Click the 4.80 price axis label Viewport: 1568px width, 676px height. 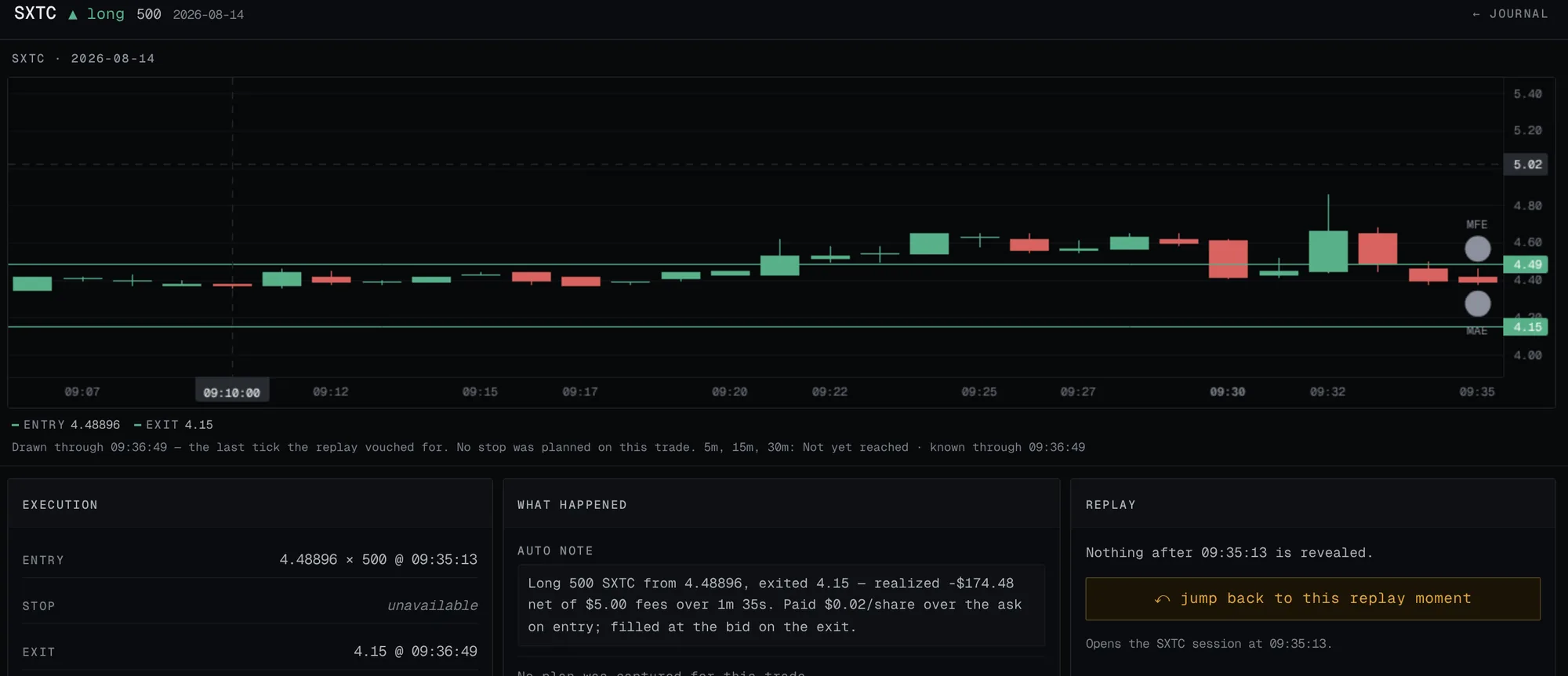pyautogui.click(x=1528, y=205)
